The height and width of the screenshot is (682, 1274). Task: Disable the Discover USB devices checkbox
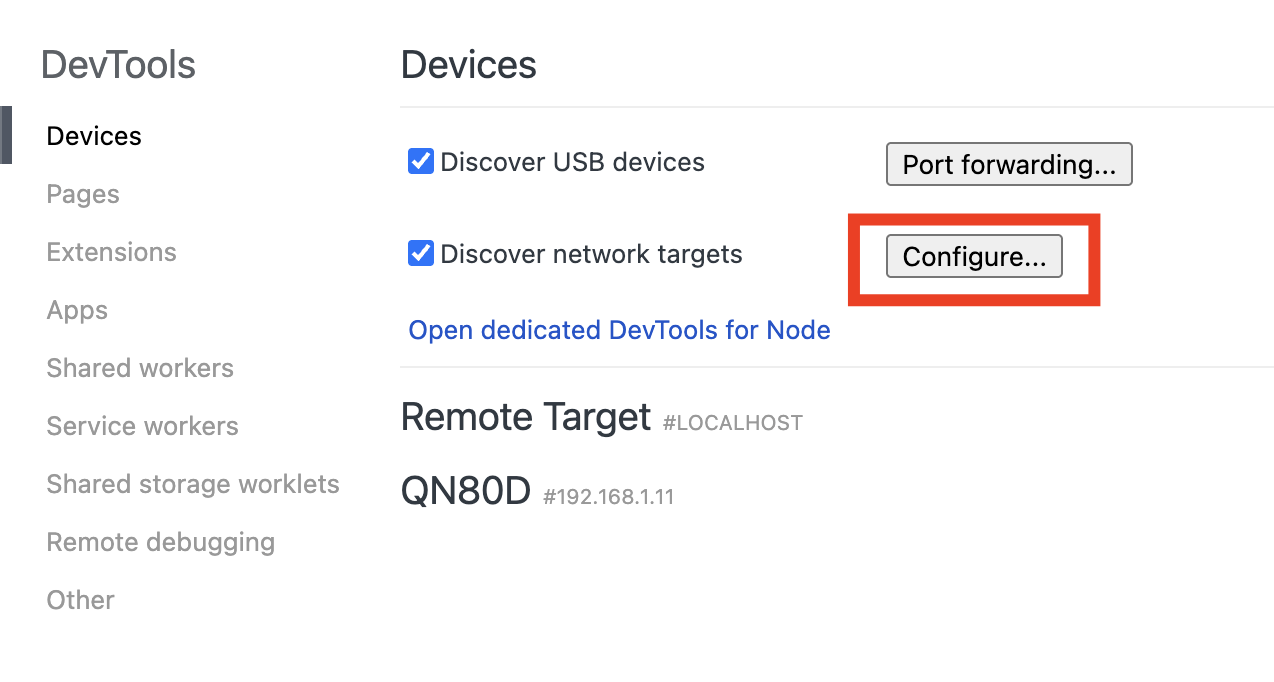point(420,160)
